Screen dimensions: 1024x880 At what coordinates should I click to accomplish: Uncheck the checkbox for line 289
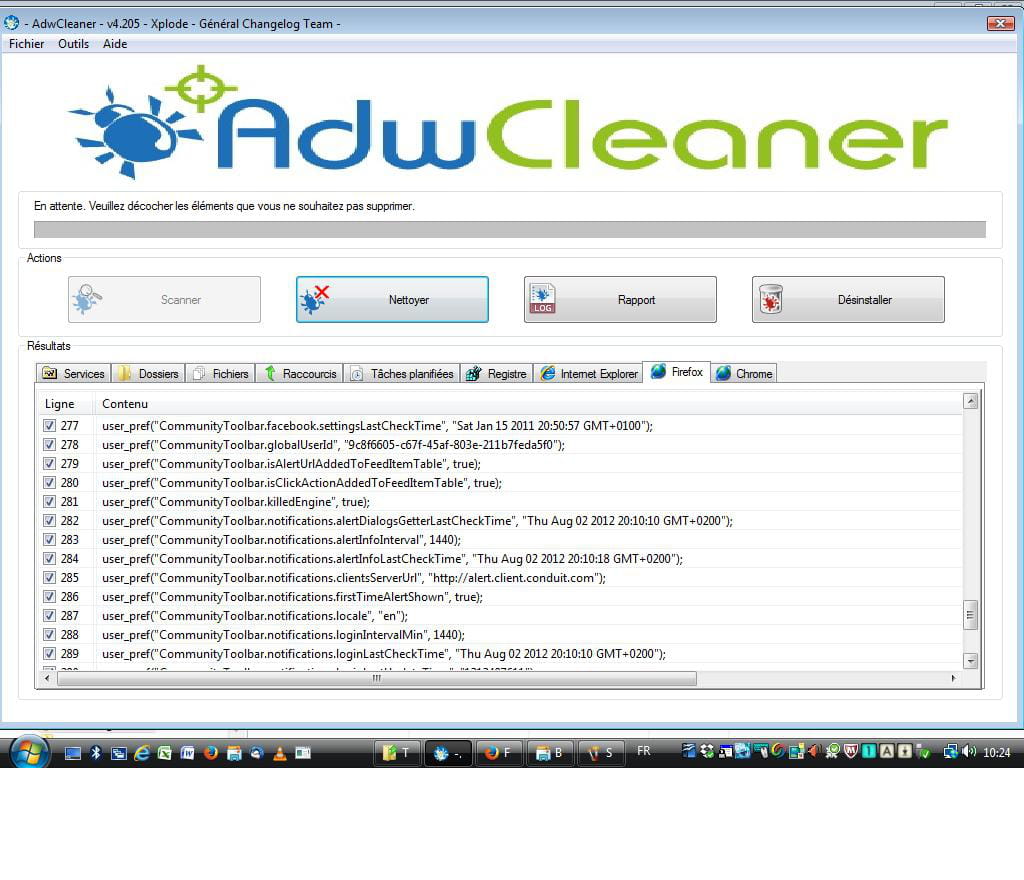click(49, 653)
